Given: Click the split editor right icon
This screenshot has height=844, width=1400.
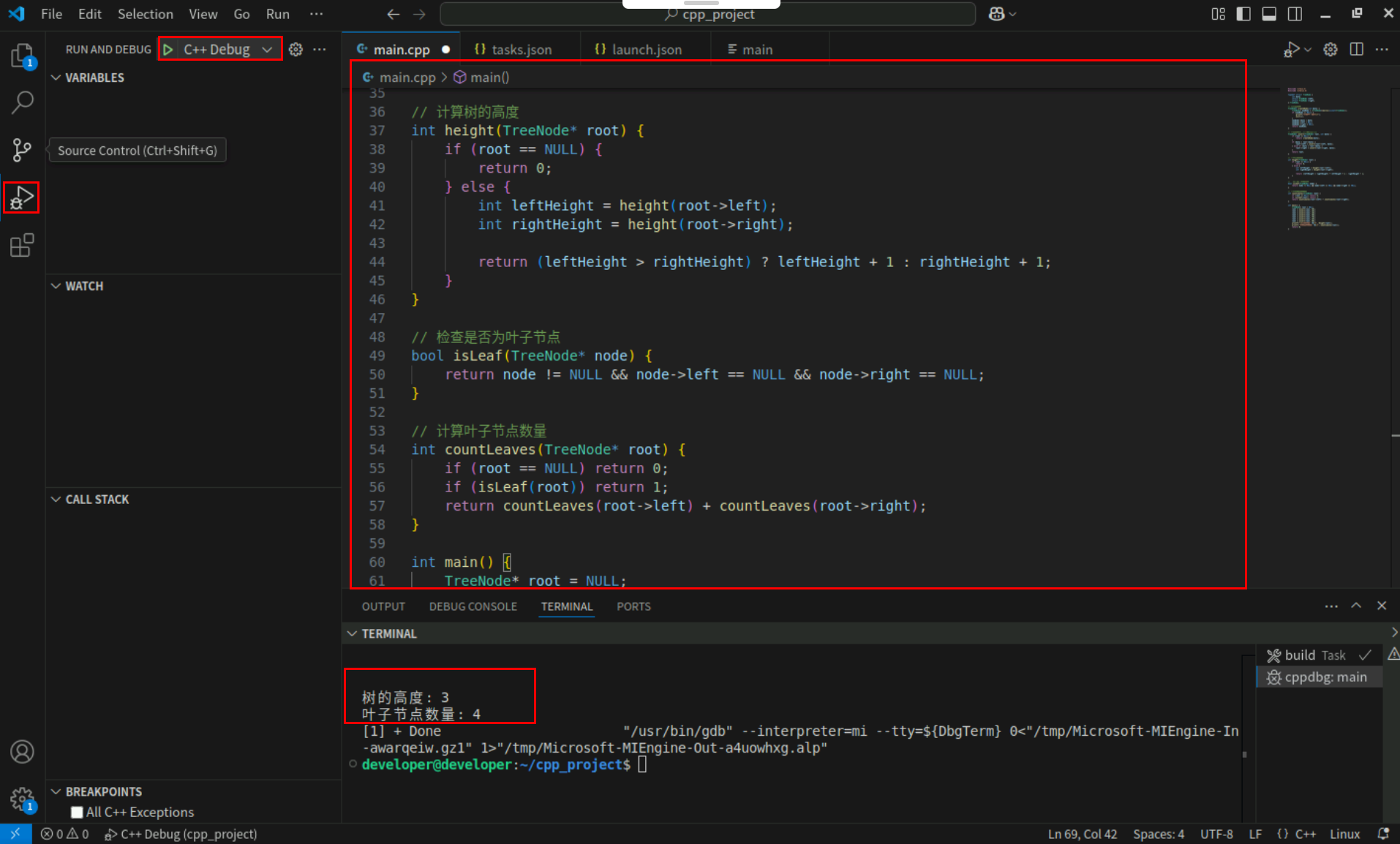Looking at the screenshot, I should point(1356,49).
